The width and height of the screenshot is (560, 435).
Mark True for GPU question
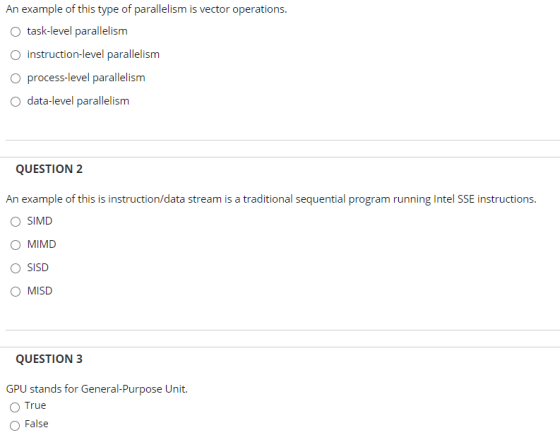pyautogui.click(x=15, y=407)
